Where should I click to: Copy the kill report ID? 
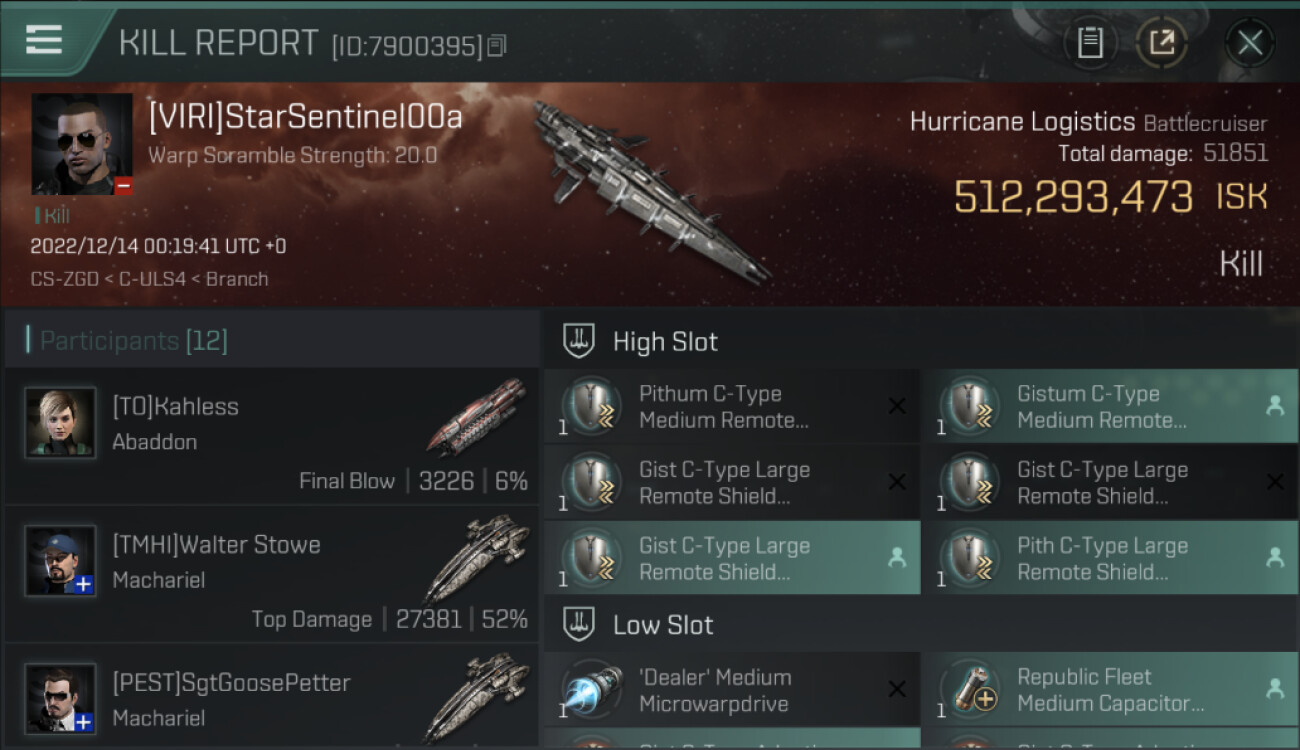(x=497, y=45)
